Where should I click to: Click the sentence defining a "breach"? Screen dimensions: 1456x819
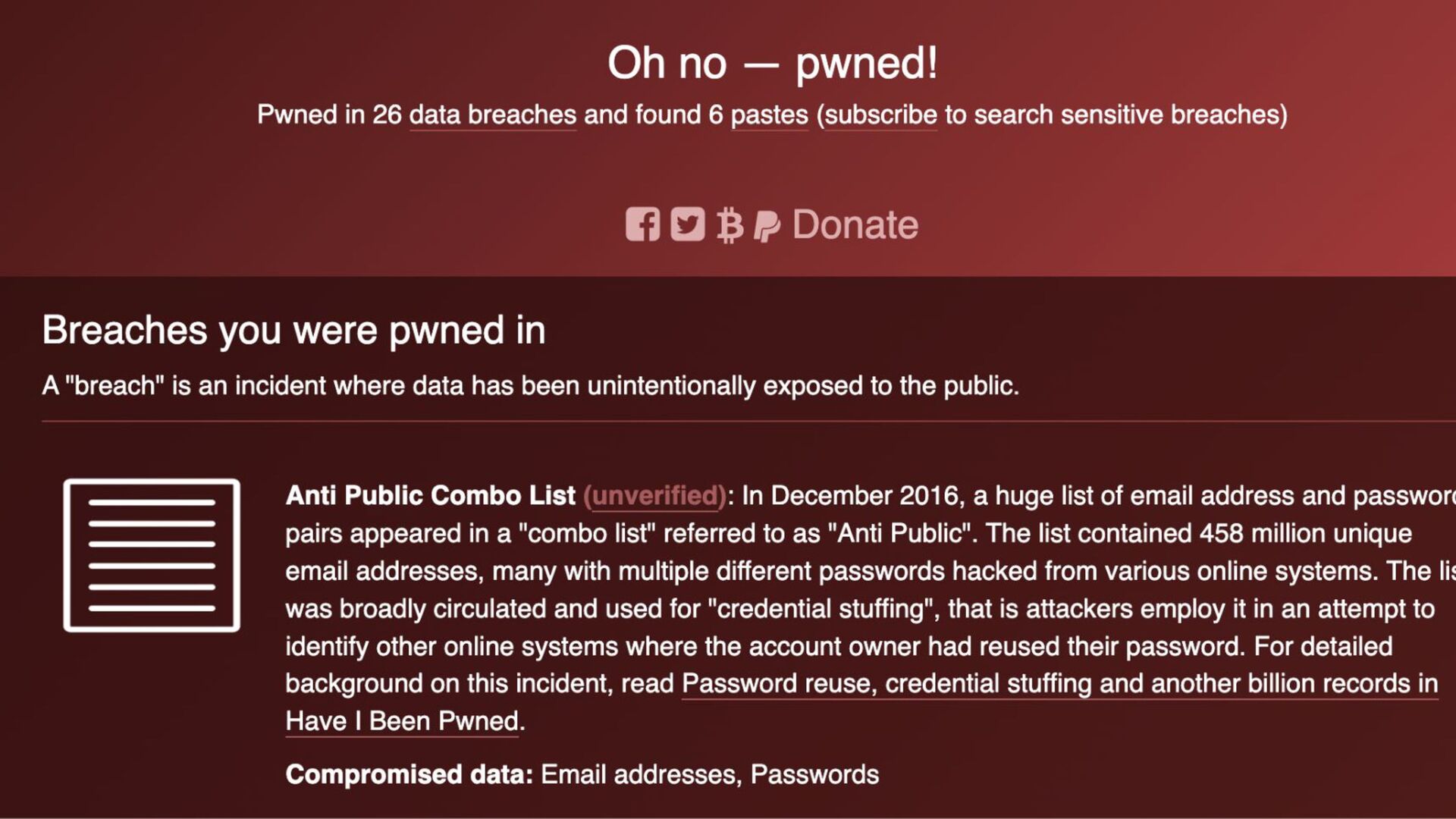point(531,386)
